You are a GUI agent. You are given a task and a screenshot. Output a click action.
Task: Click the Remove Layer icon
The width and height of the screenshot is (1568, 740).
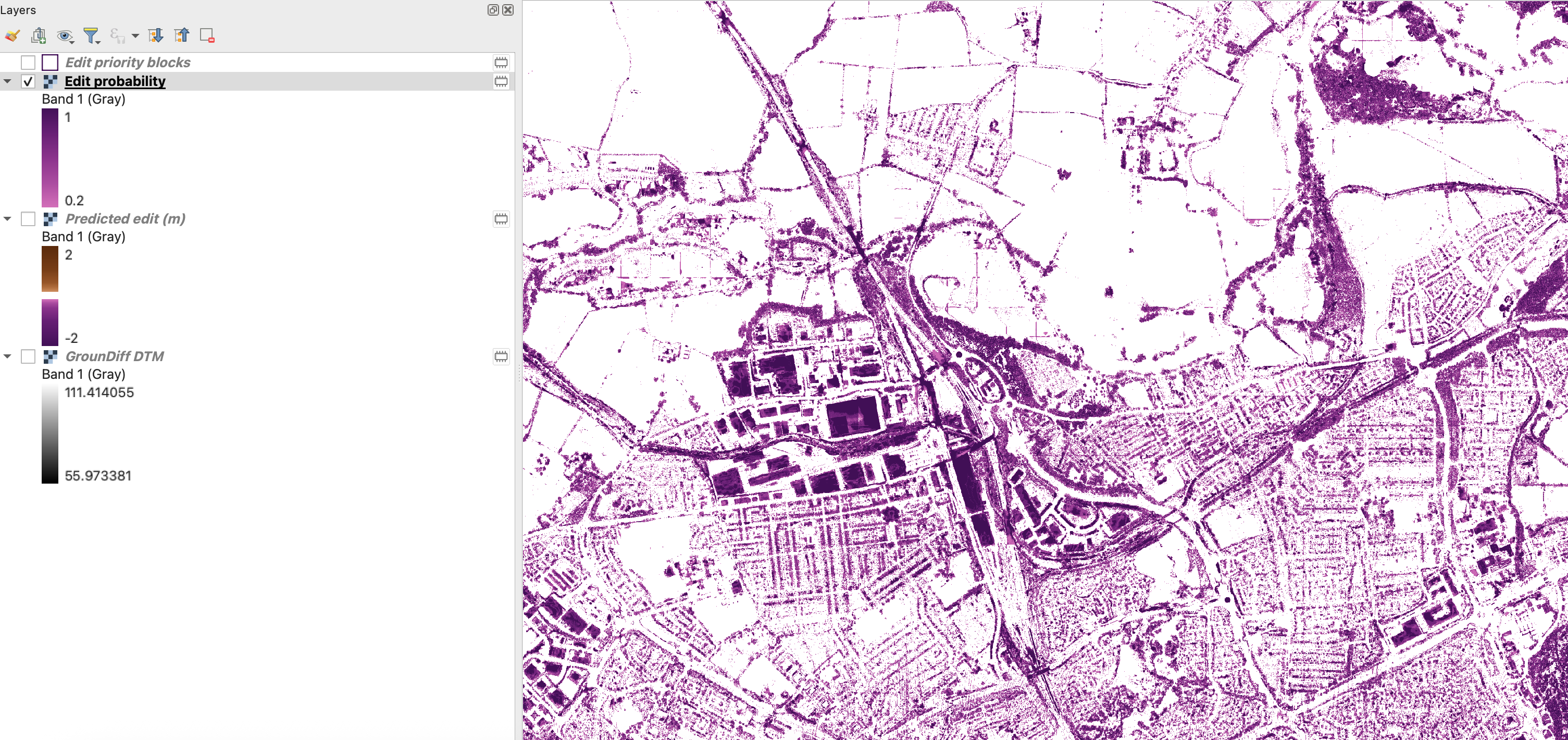pos(207,36)
